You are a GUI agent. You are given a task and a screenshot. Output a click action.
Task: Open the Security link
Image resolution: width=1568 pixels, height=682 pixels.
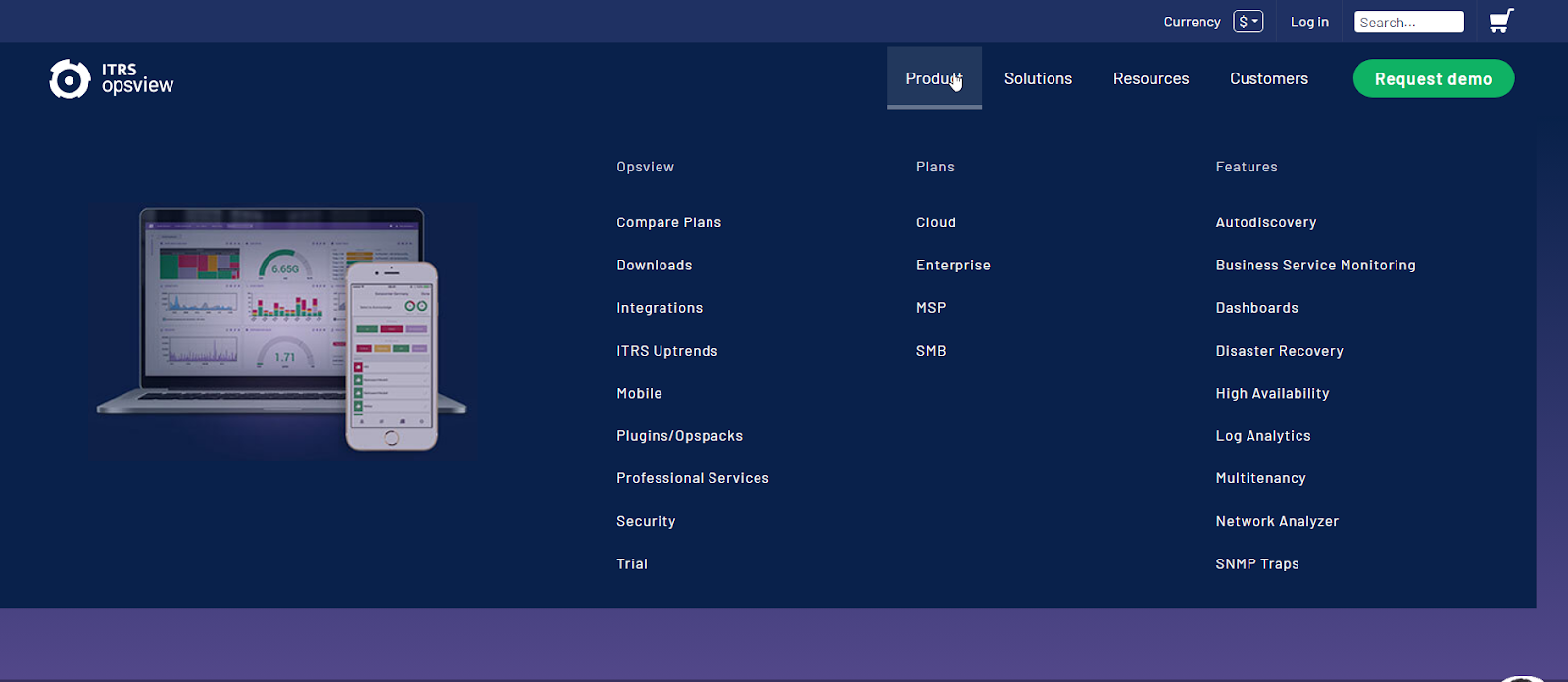coord(646,521)
